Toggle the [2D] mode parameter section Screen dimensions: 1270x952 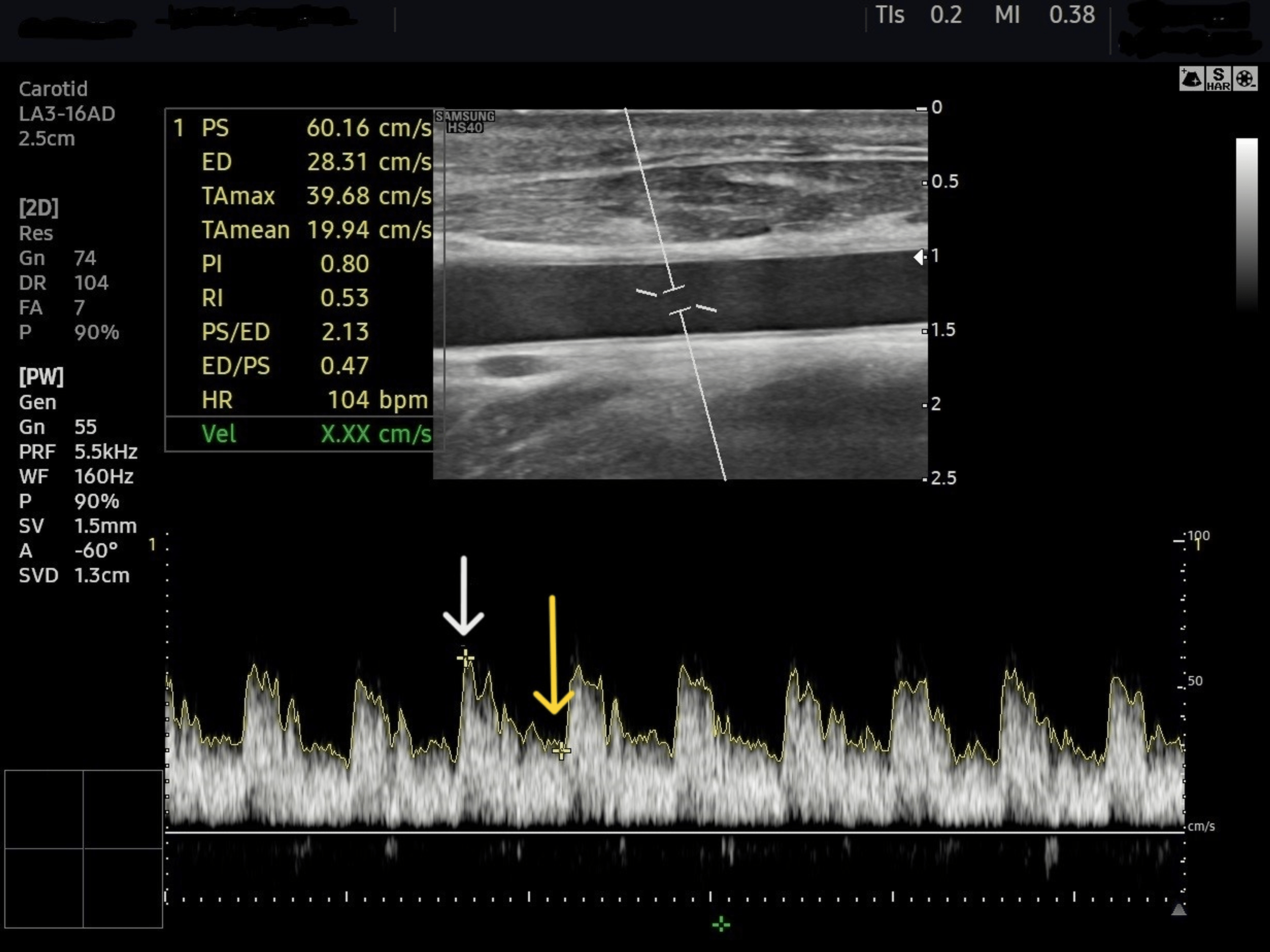pyautogui.click(x=39, y=208)
